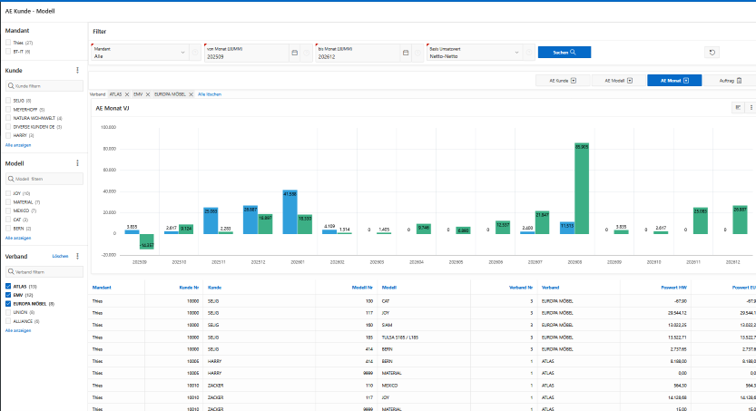The height and width of the screenshot is (411, 756).
Task: Open the Modell facet options menu
Action: pos(78,164)
